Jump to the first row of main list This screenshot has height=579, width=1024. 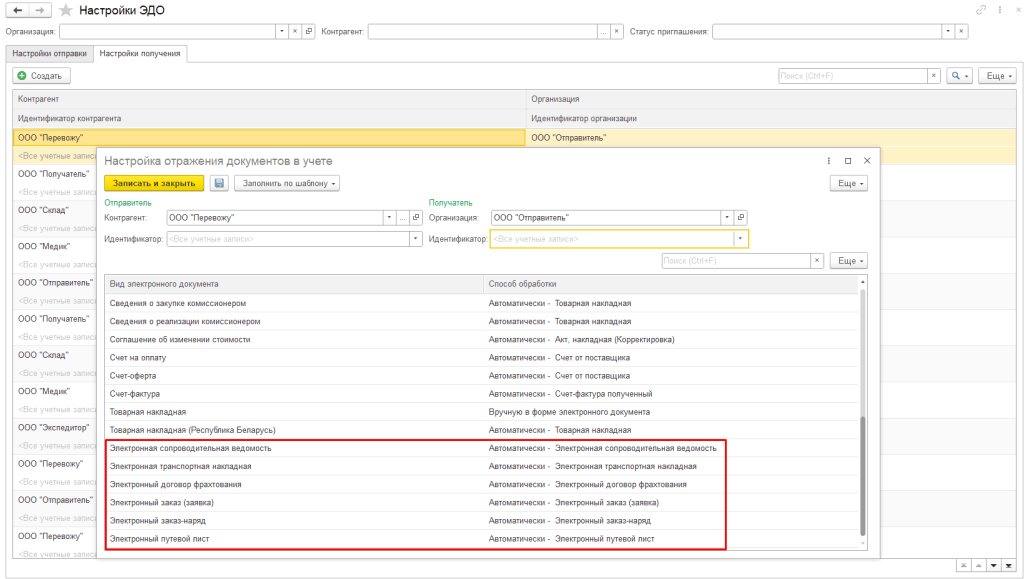[963, 565]
